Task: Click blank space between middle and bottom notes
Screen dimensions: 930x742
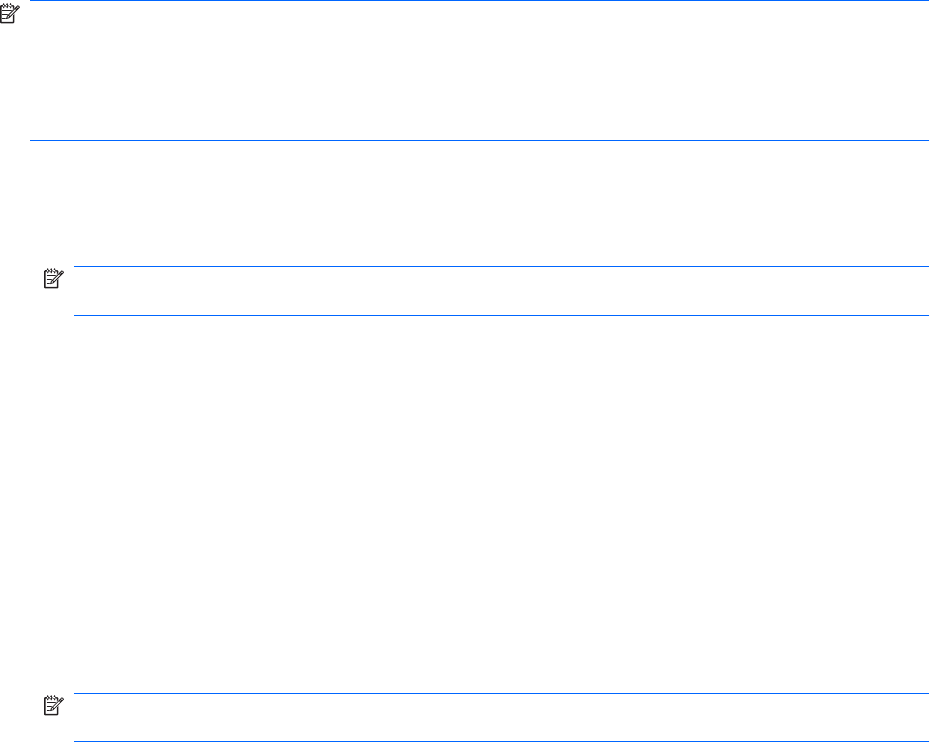Action: [480, 500]
